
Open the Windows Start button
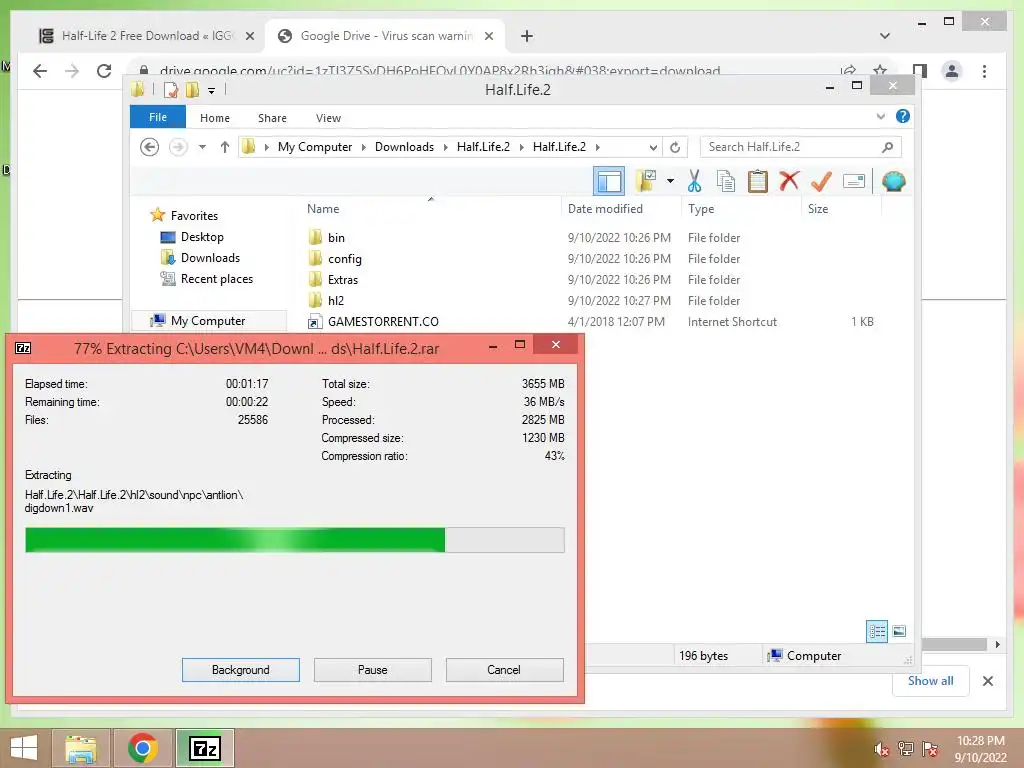tap(24, 748)
